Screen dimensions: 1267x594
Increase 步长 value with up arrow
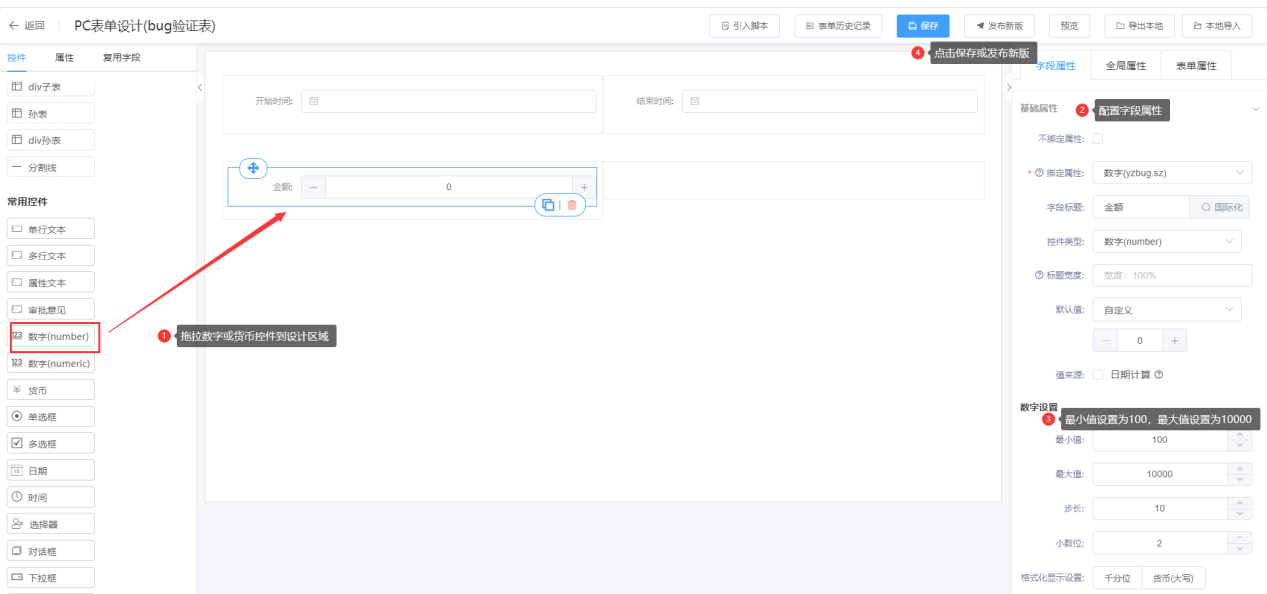click(x=1240, y=503)
